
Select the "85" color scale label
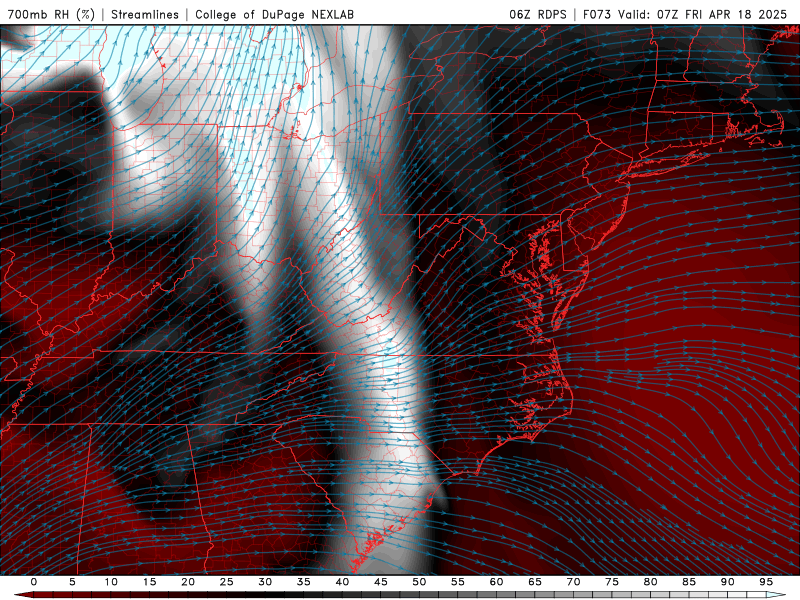point(689,582)
